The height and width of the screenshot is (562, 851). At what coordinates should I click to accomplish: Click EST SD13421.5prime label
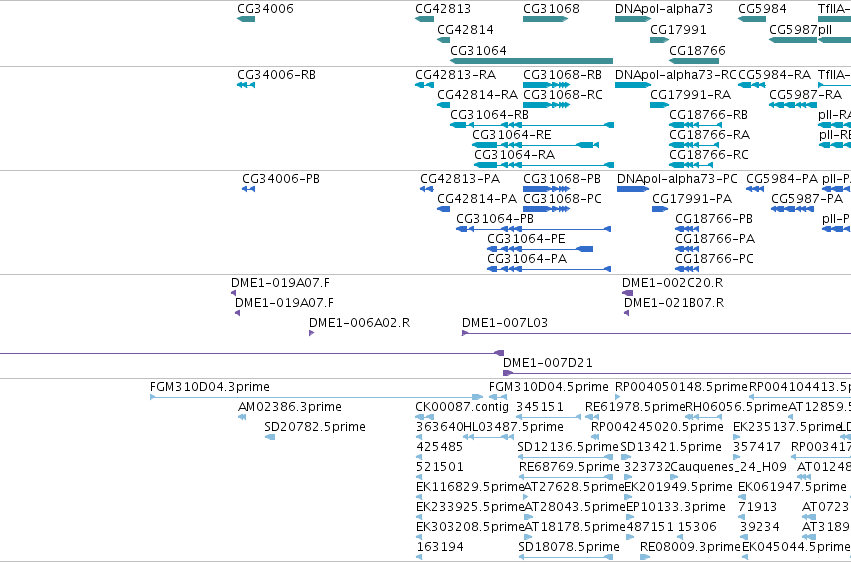tap(671, 448)
